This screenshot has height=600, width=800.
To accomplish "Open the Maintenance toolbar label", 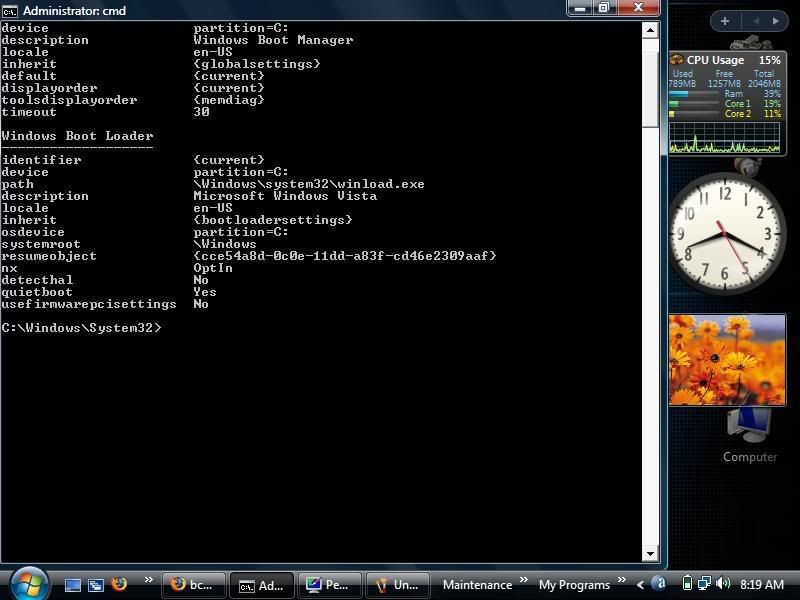I will (477, 585).
